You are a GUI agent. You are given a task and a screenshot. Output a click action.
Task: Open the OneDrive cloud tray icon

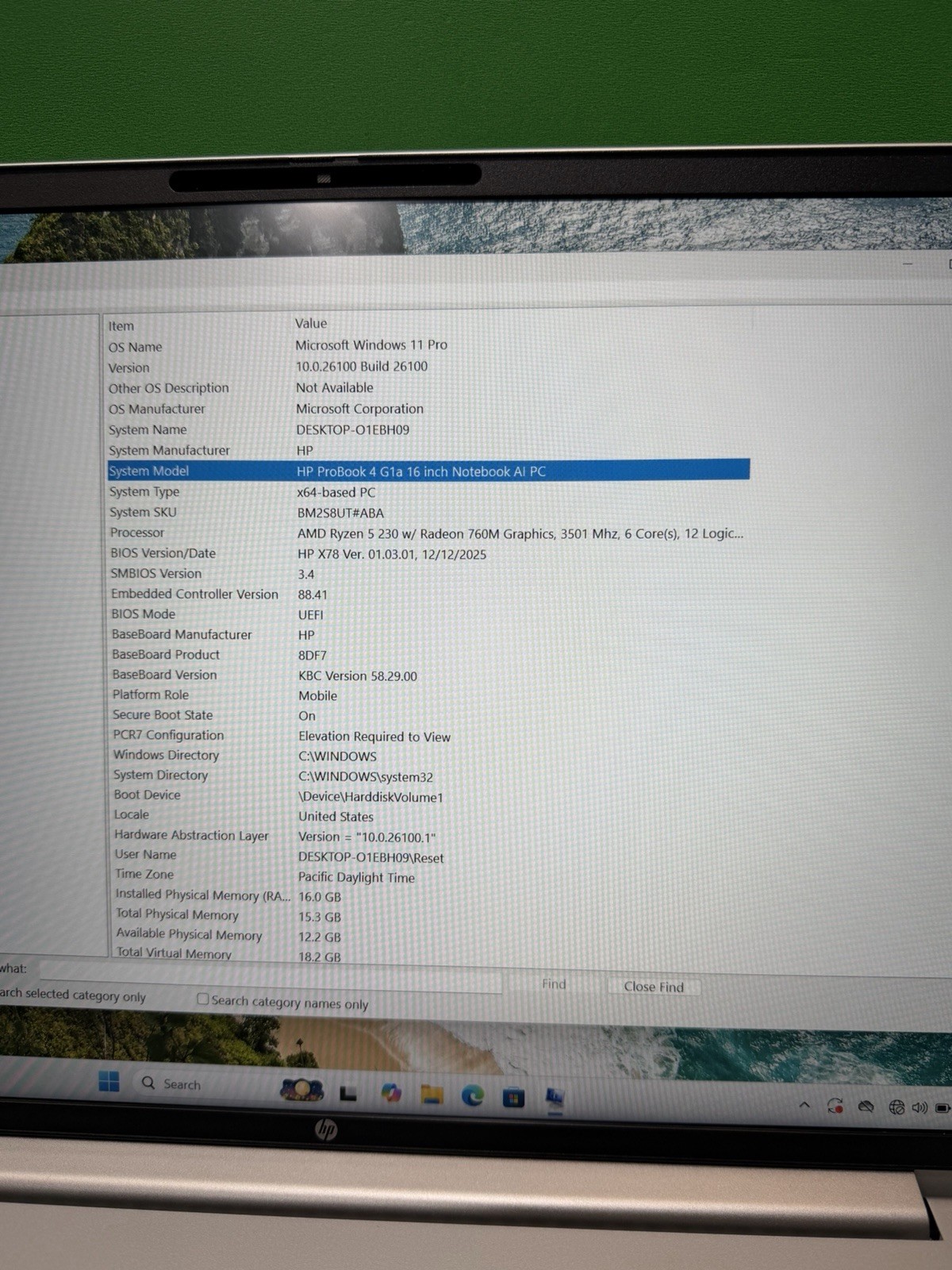866,1106
